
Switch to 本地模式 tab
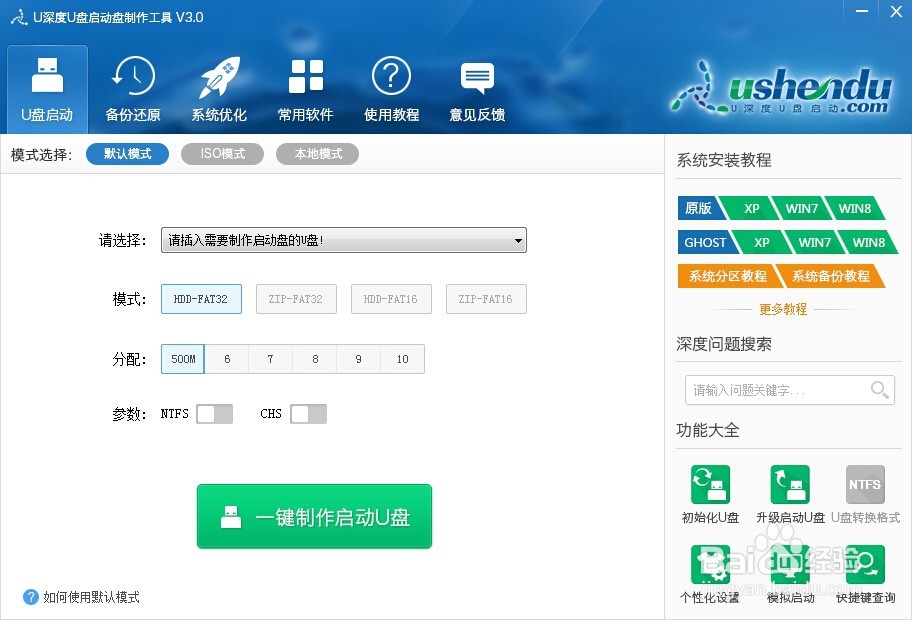(317, 153)
